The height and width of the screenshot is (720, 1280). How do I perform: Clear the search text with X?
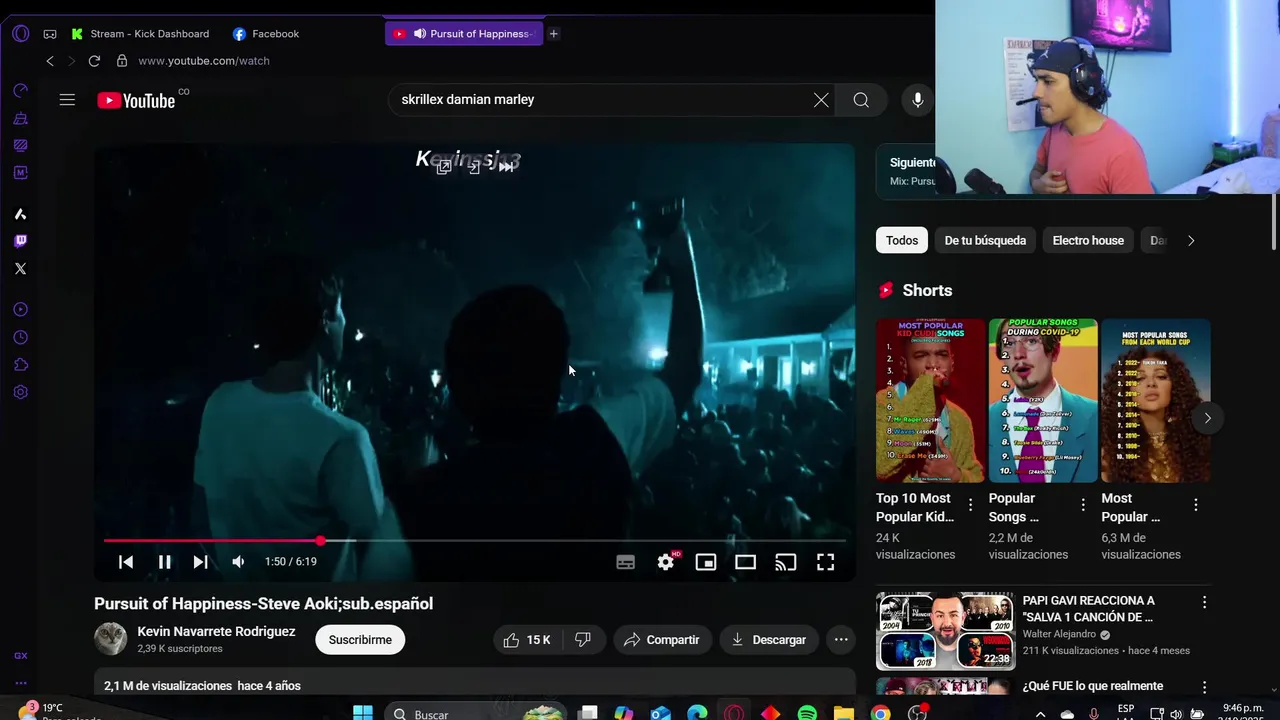click(821, 100)
